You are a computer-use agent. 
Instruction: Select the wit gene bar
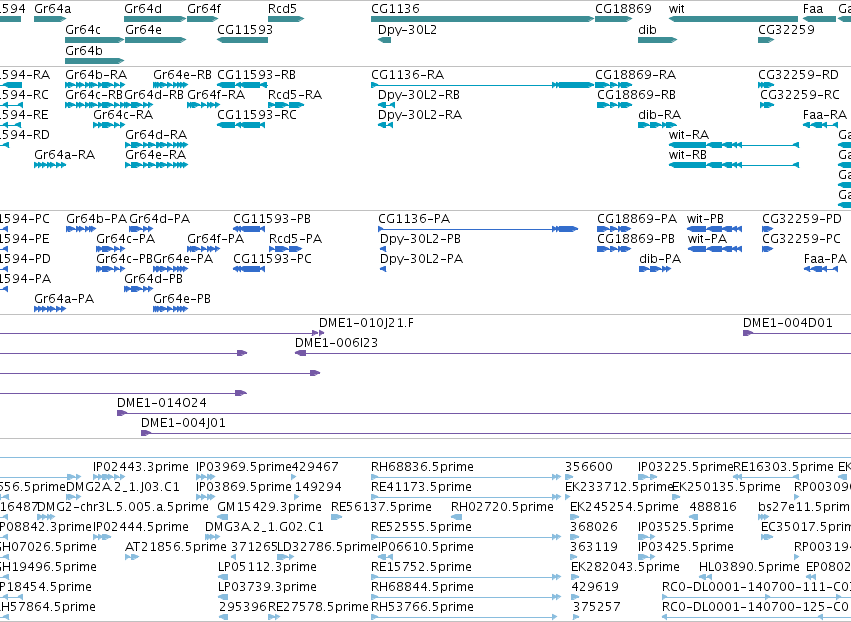click(733, 20)
